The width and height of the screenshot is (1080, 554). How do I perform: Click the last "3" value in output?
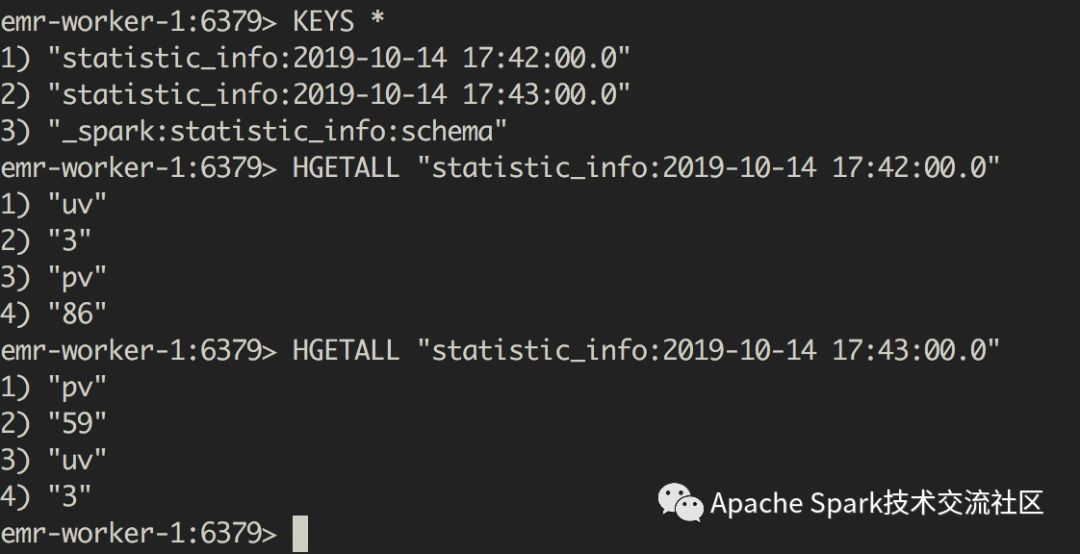70,497
